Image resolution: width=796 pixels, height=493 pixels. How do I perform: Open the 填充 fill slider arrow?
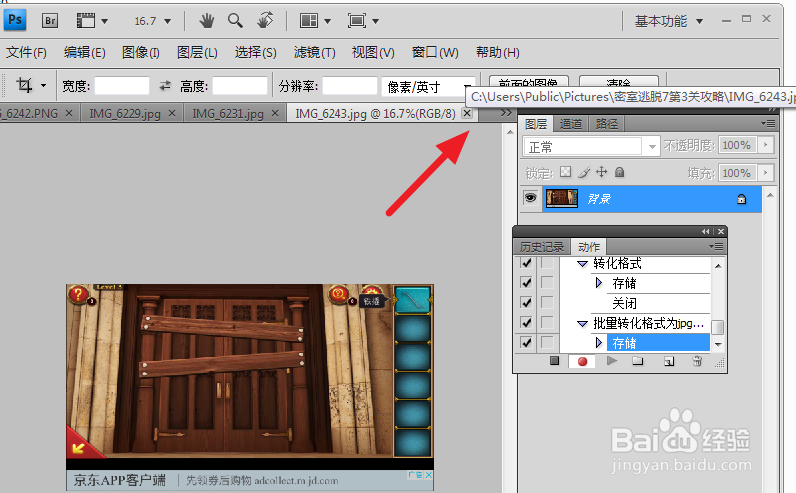(766, 173)
